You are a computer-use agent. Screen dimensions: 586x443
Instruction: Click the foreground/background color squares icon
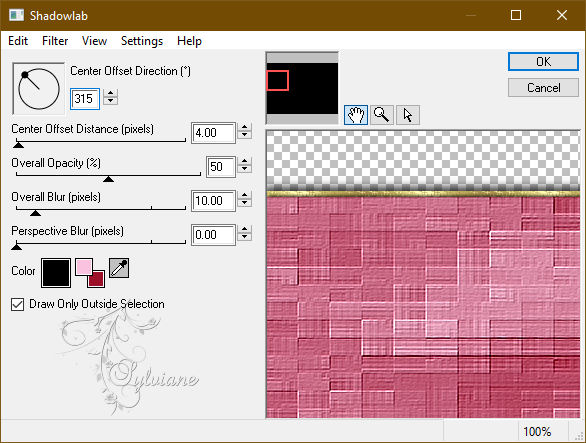pos(90,273)
